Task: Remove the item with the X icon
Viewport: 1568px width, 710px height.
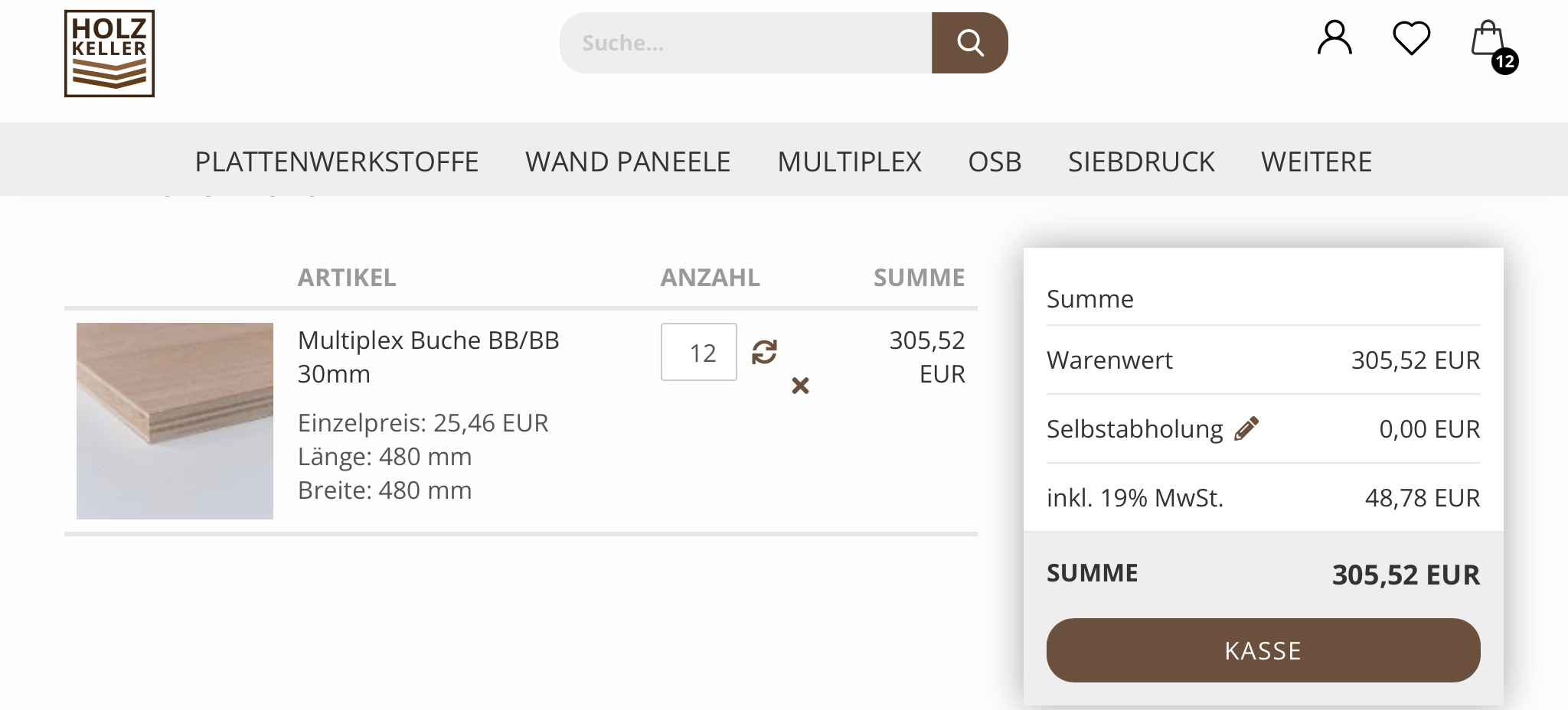Action: click(800, 386)
